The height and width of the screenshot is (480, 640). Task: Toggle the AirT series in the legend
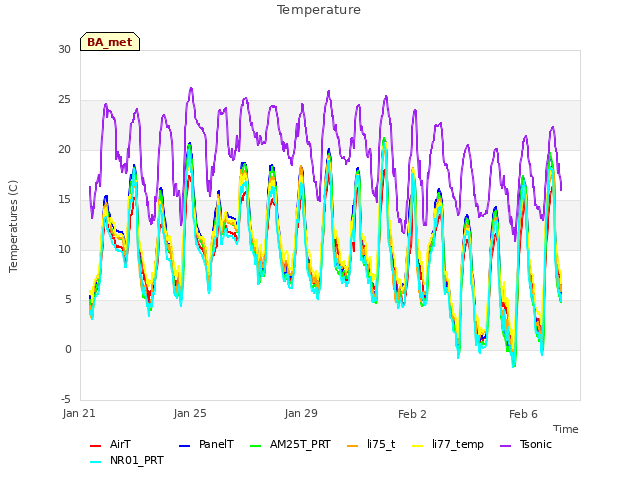coord(110,444)
